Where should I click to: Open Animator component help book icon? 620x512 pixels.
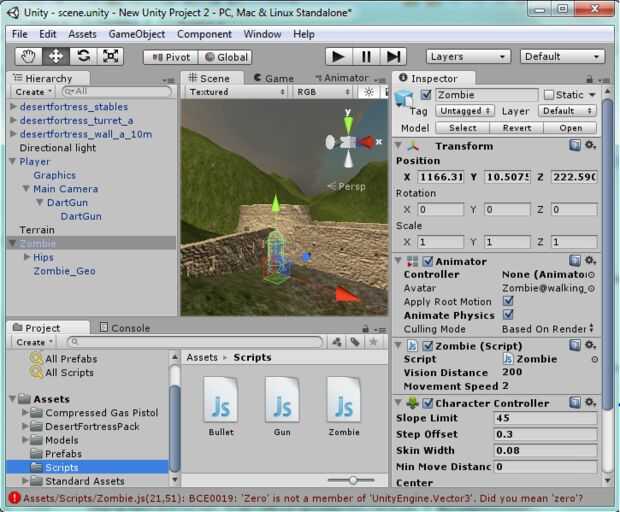pos(575,261)
